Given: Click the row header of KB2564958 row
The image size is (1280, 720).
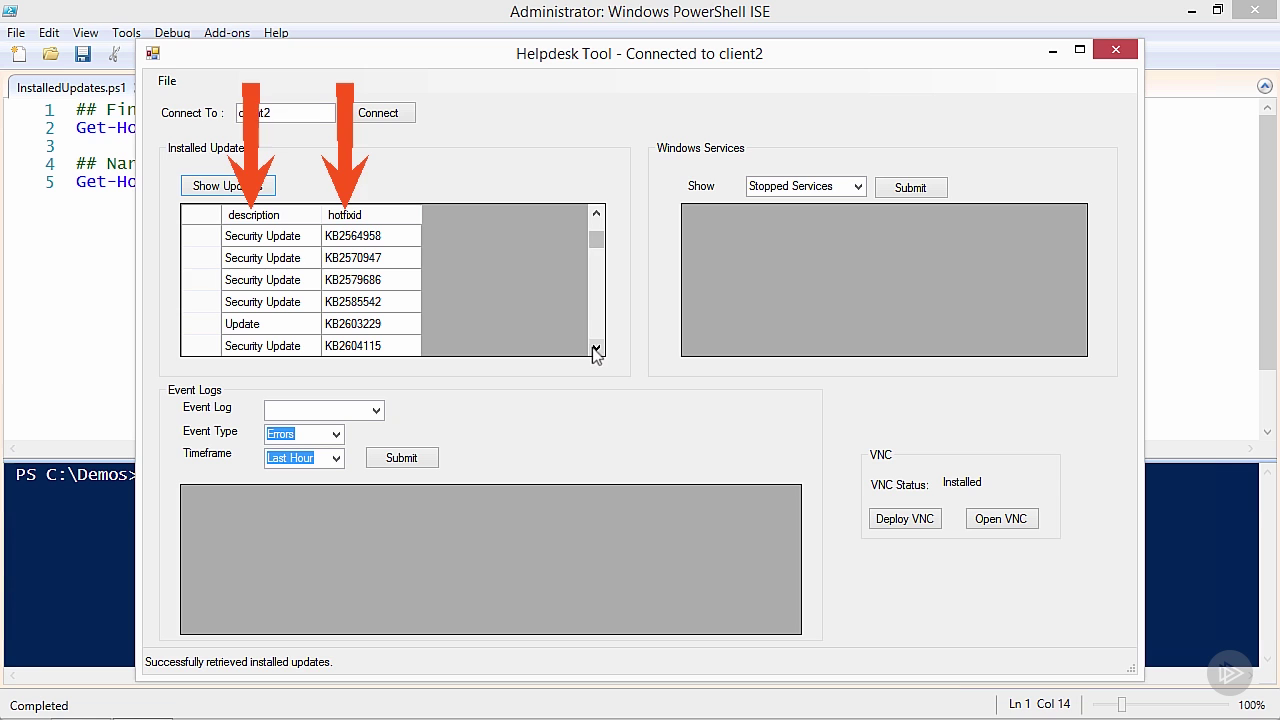Looking at the screenshot, I should pos(201,236).
